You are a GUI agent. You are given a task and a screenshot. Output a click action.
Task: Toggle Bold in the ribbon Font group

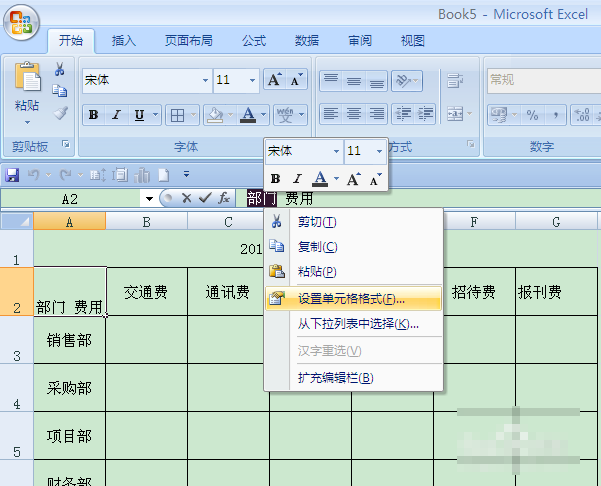[x=93, y=115]
